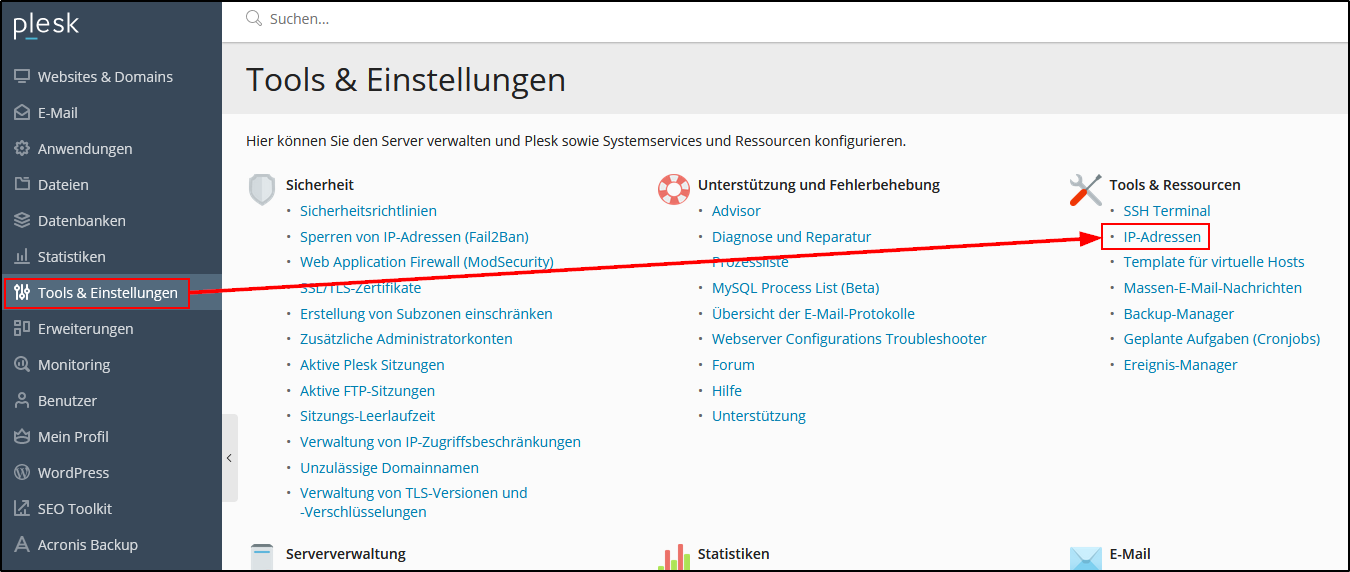Image resolution: width=1350 pixels, height=572 pixels.
Task: Click the Plesk logo
Action: tap(46, 26)
